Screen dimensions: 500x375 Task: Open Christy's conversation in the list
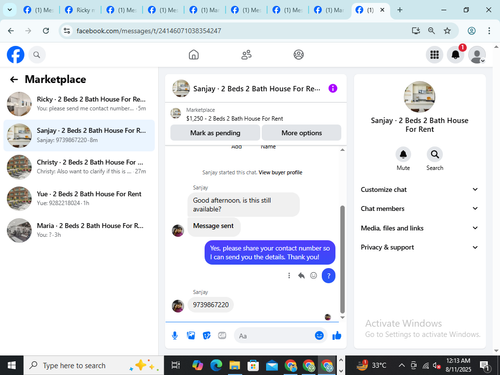point(79,167)
